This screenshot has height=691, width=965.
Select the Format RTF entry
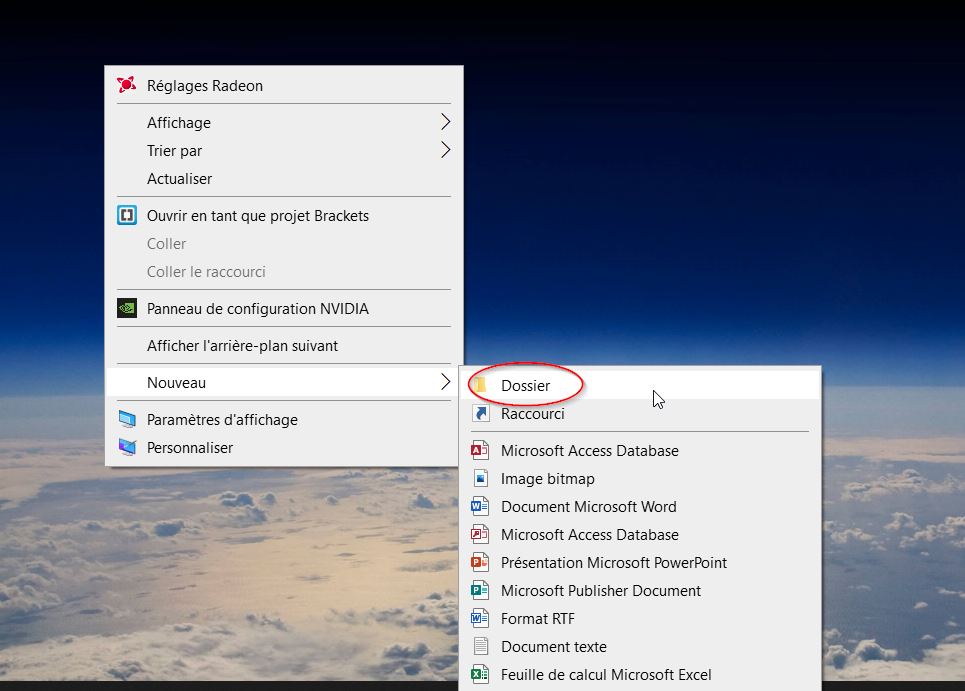click(640, 618)
